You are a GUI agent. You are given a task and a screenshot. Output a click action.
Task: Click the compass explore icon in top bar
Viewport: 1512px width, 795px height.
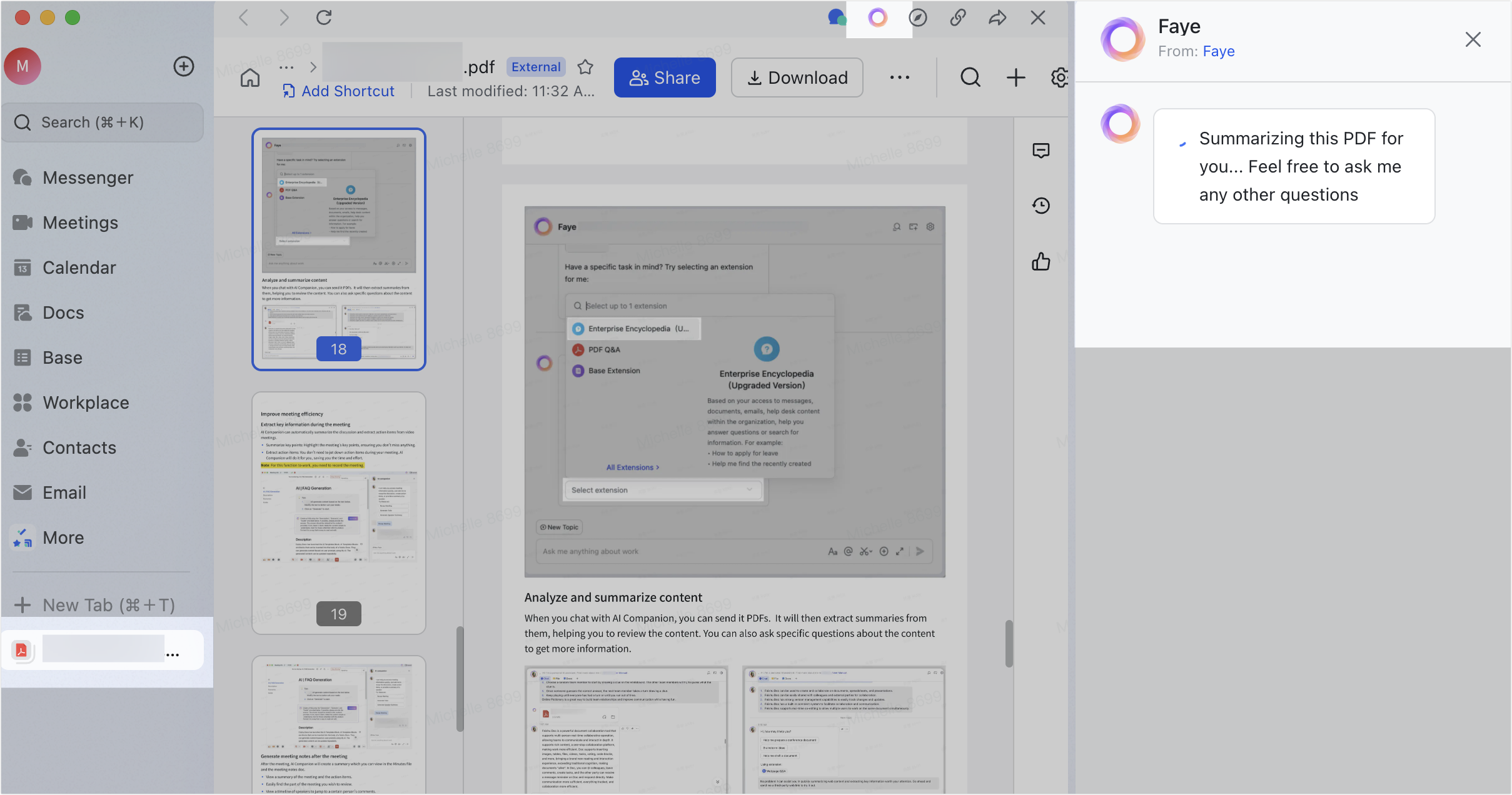pyautogui.click(x=918, y=17)
